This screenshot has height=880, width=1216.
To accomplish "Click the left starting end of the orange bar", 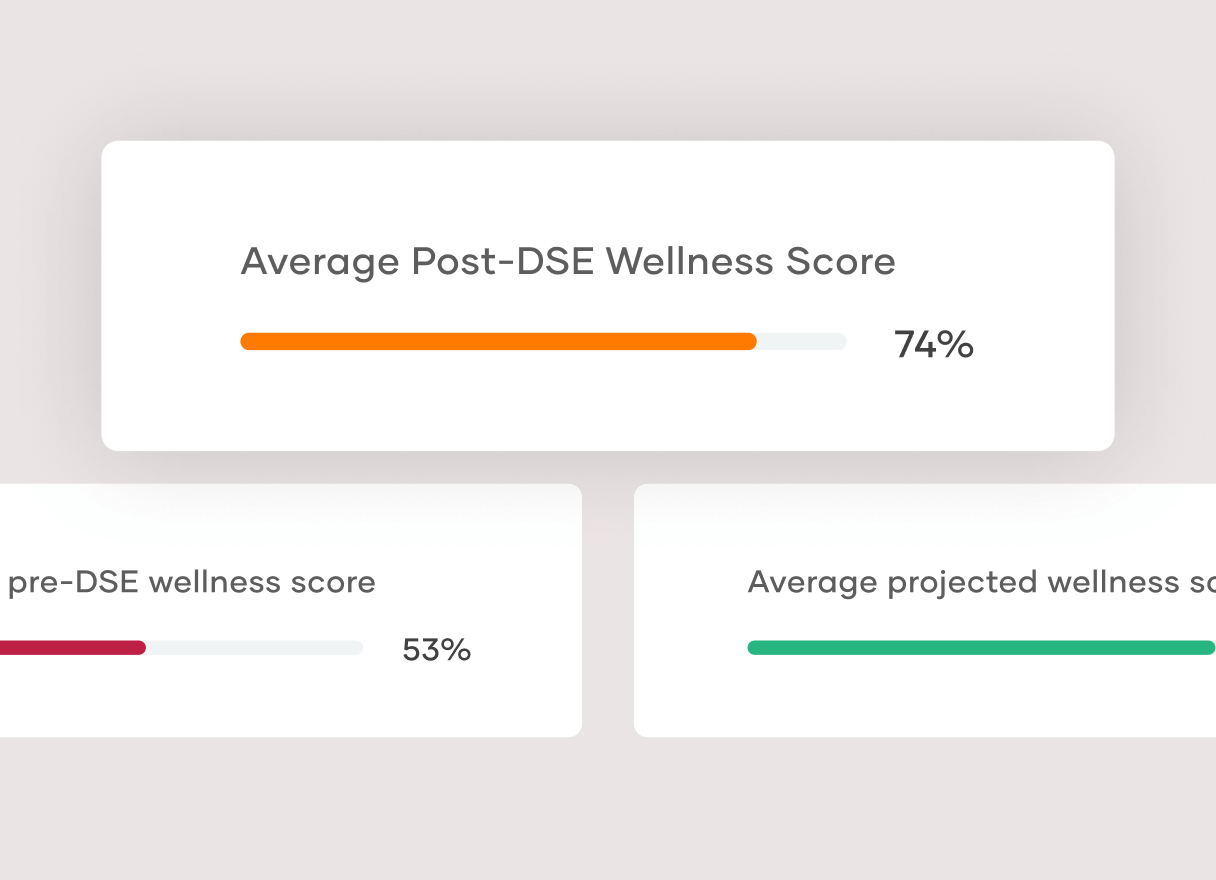I will click(247, 342).
